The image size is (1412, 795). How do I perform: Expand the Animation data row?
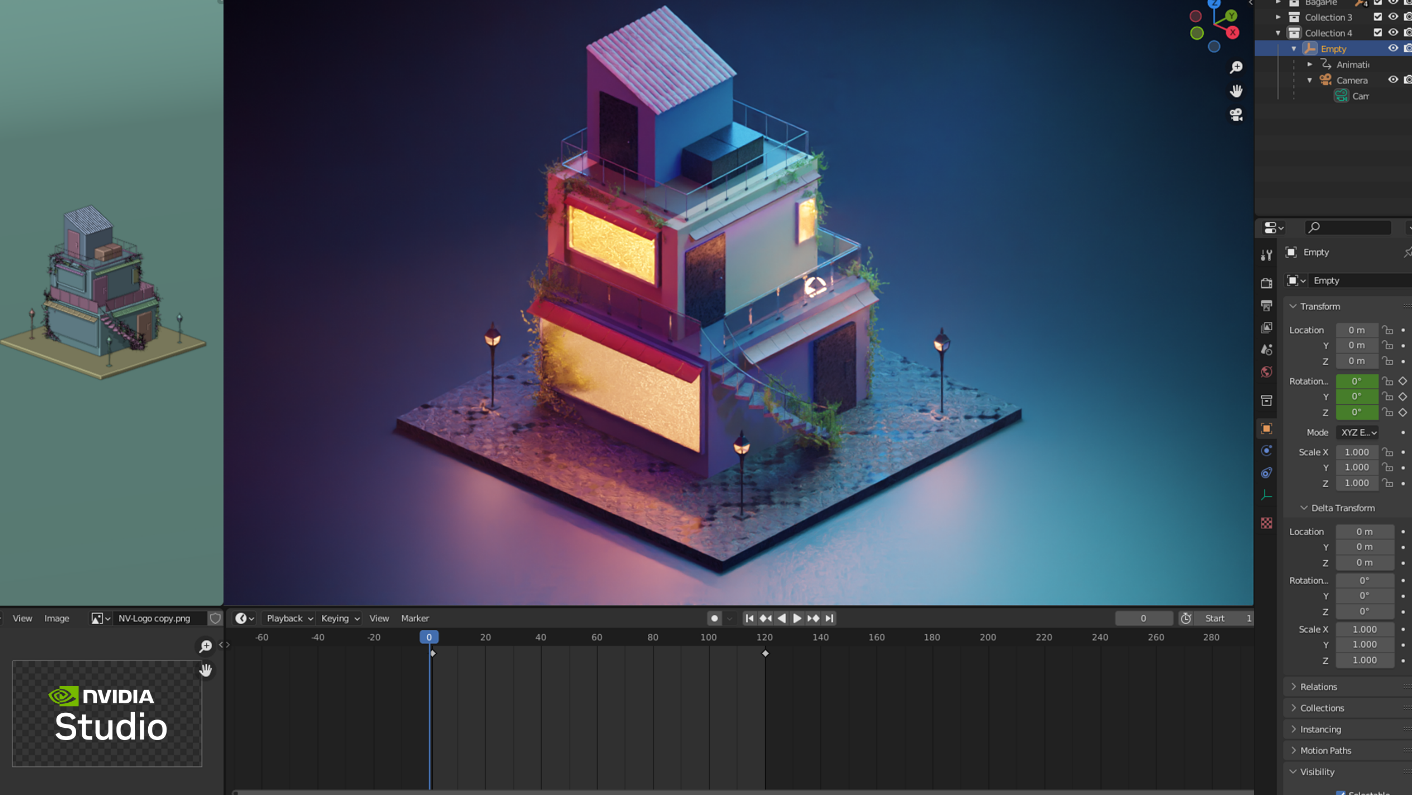point(1310,64)
